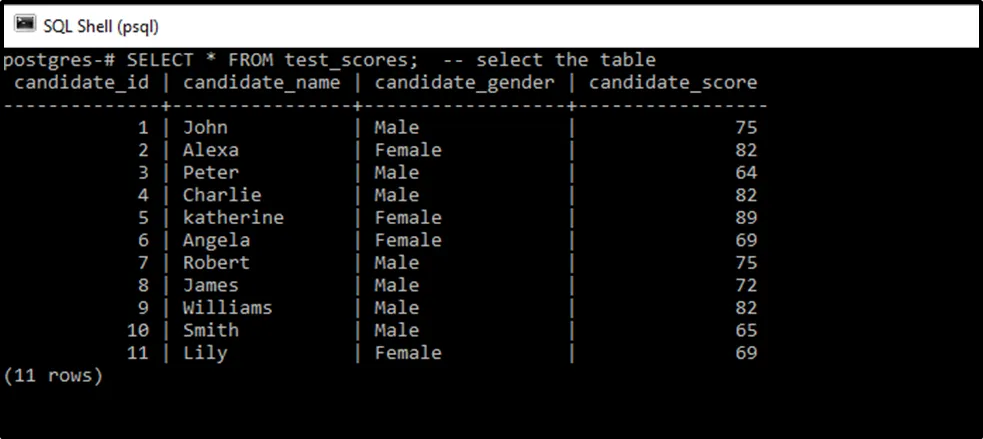Click Smith's score value of 65
This screenshot has height=439, width=983.
[x=745, y=331]
